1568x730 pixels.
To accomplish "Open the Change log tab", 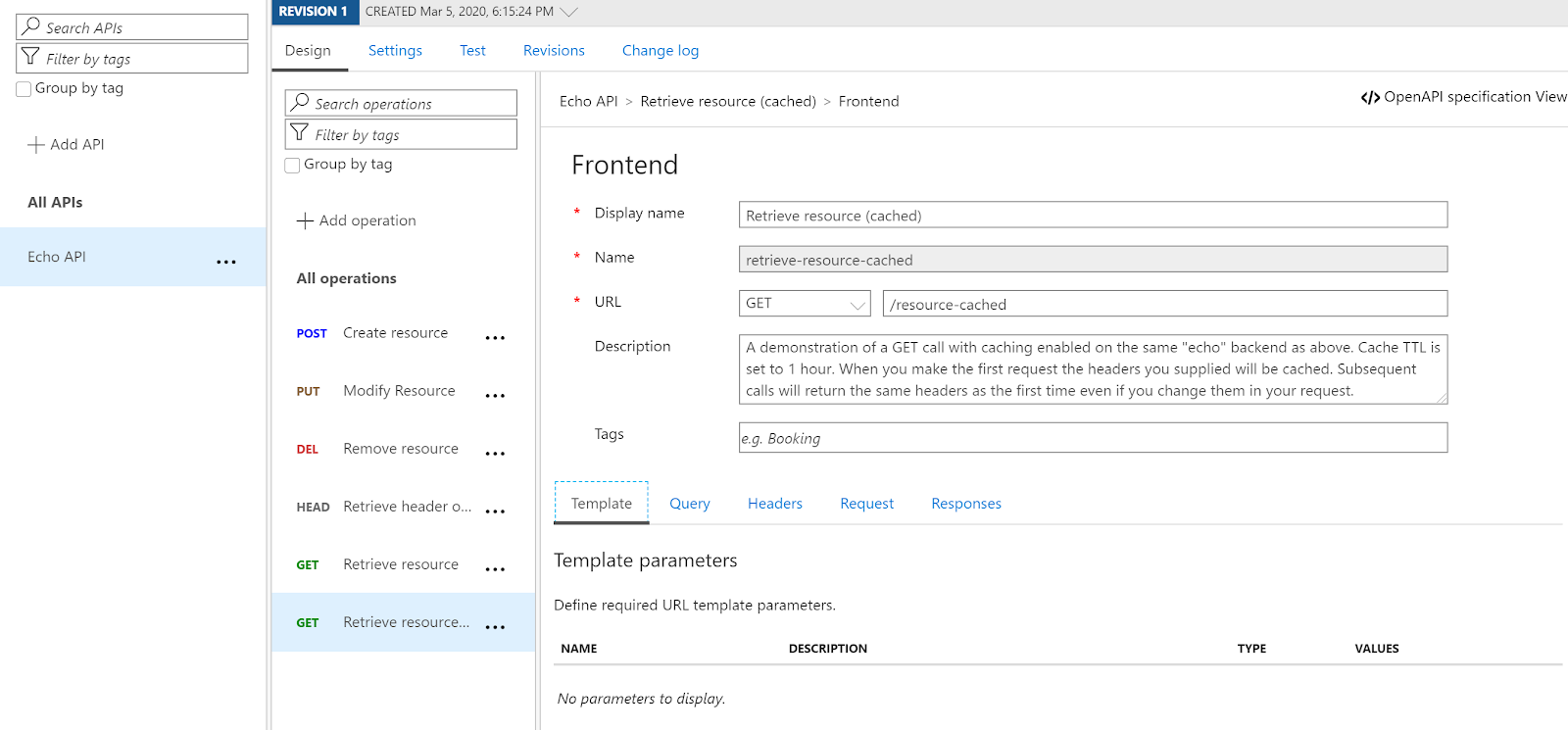I will pos(660,51).
